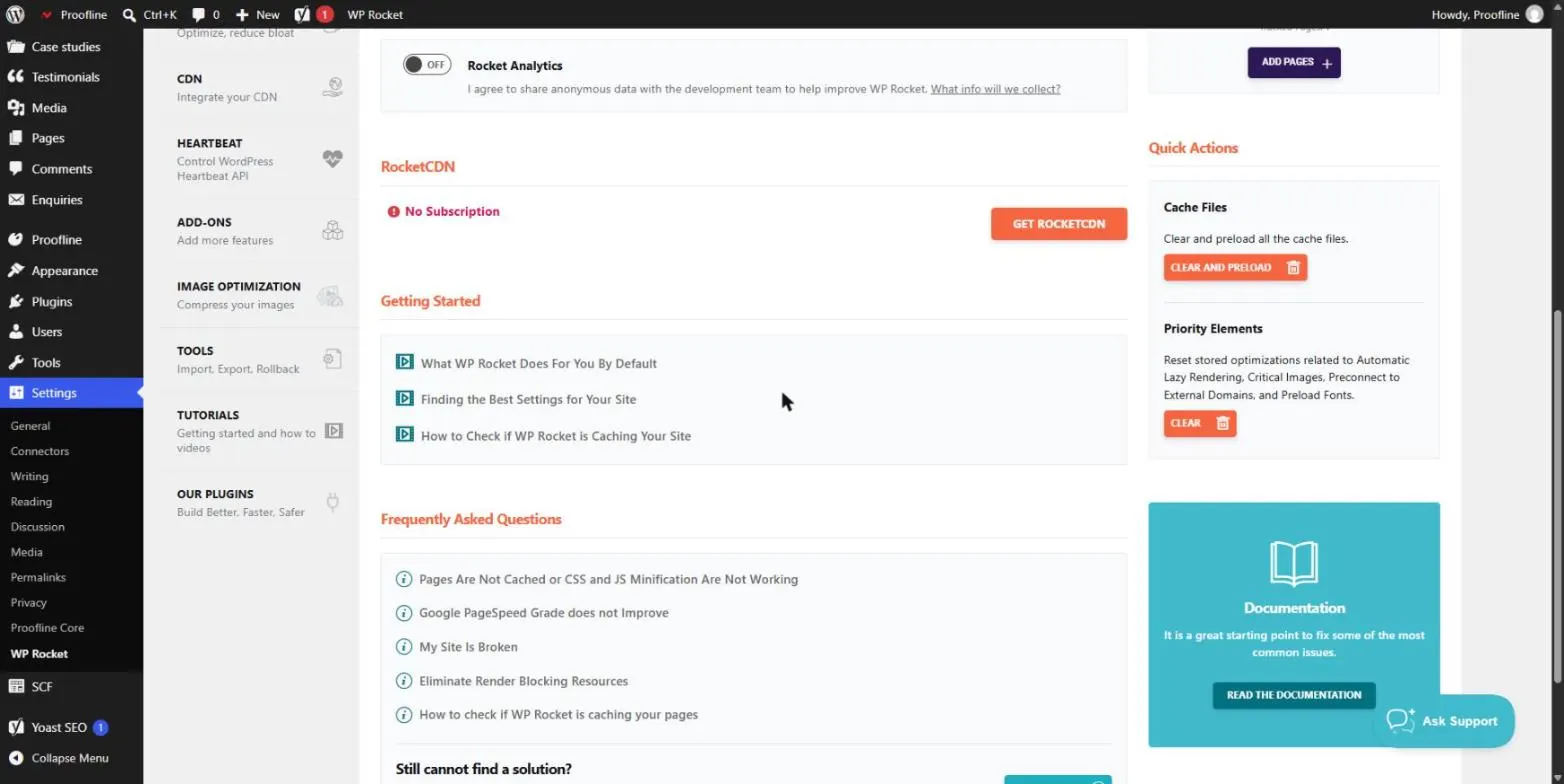
Task: Open How to Check if WP Rocket is Caching Your Site tutorial
Action: pyautogui.click(x=555, y=435)
